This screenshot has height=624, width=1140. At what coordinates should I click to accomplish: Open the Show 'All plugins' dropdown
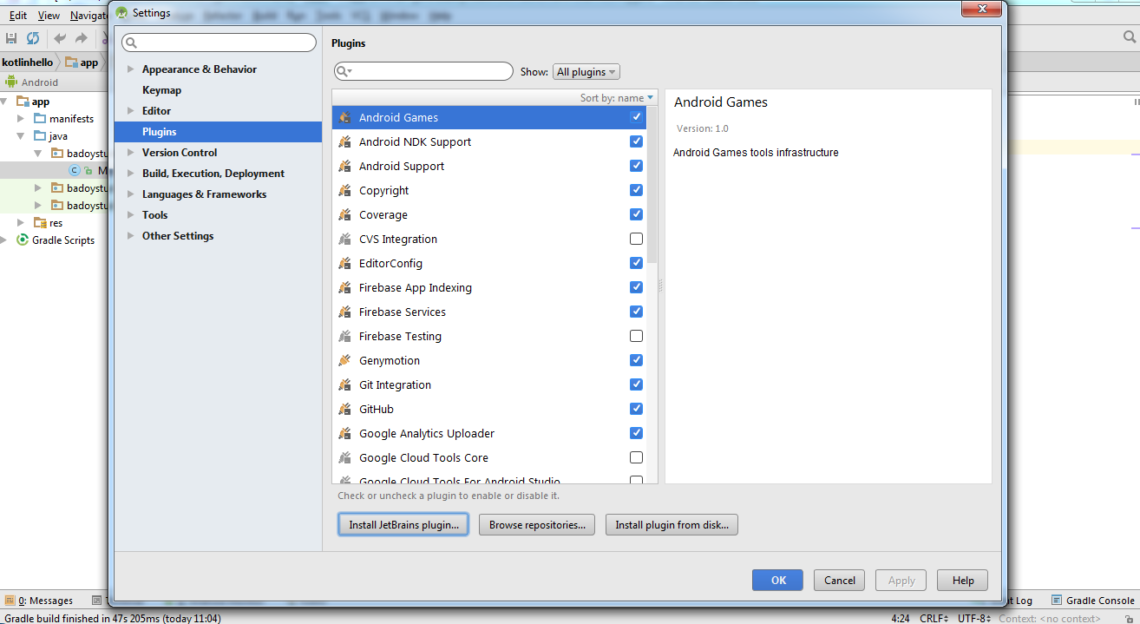pos(586,72)
